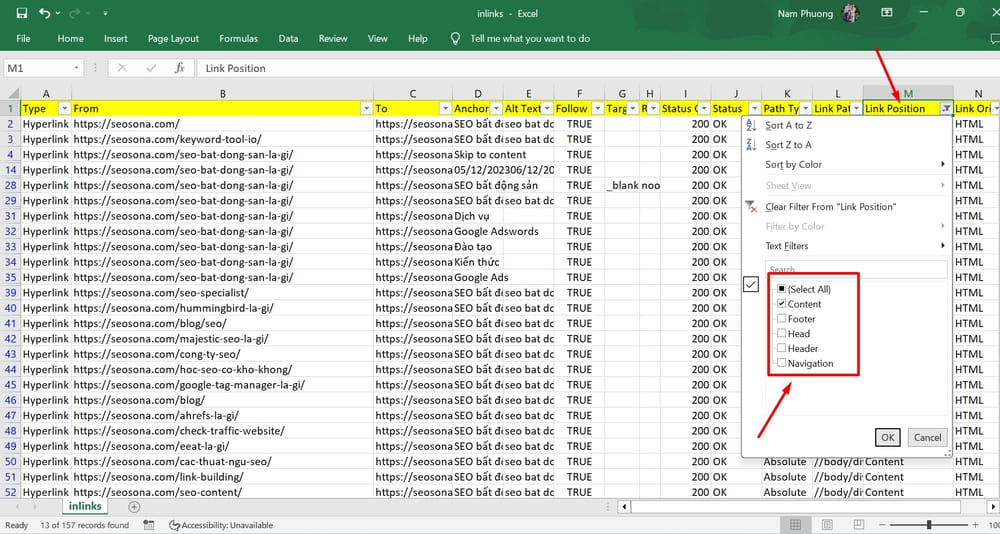Click the formula bar Cancel X icon
1000x534 pixels.
tap(122, 68)
